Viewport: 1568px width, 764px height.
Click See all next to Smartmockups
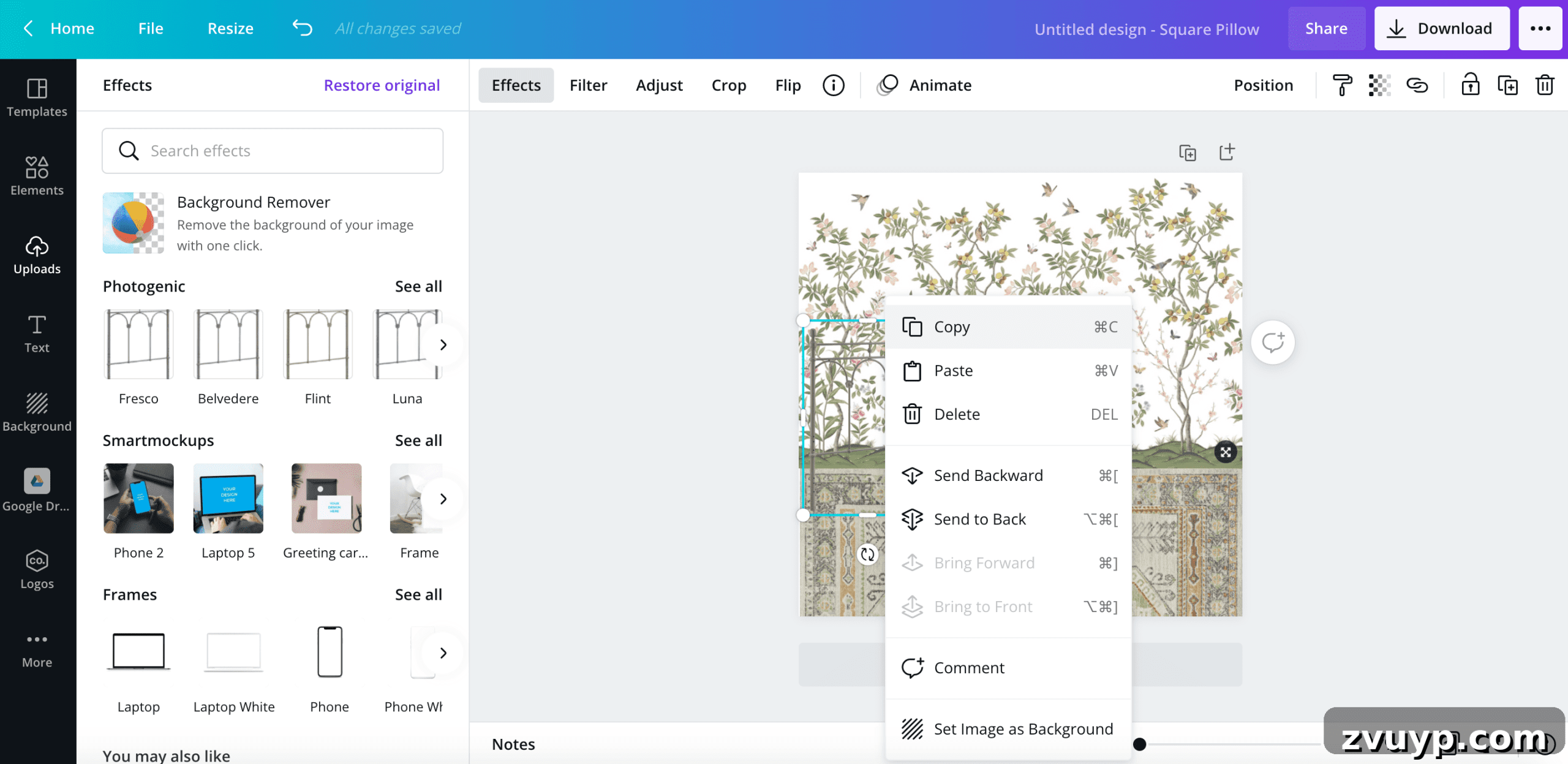click(418, 440)
